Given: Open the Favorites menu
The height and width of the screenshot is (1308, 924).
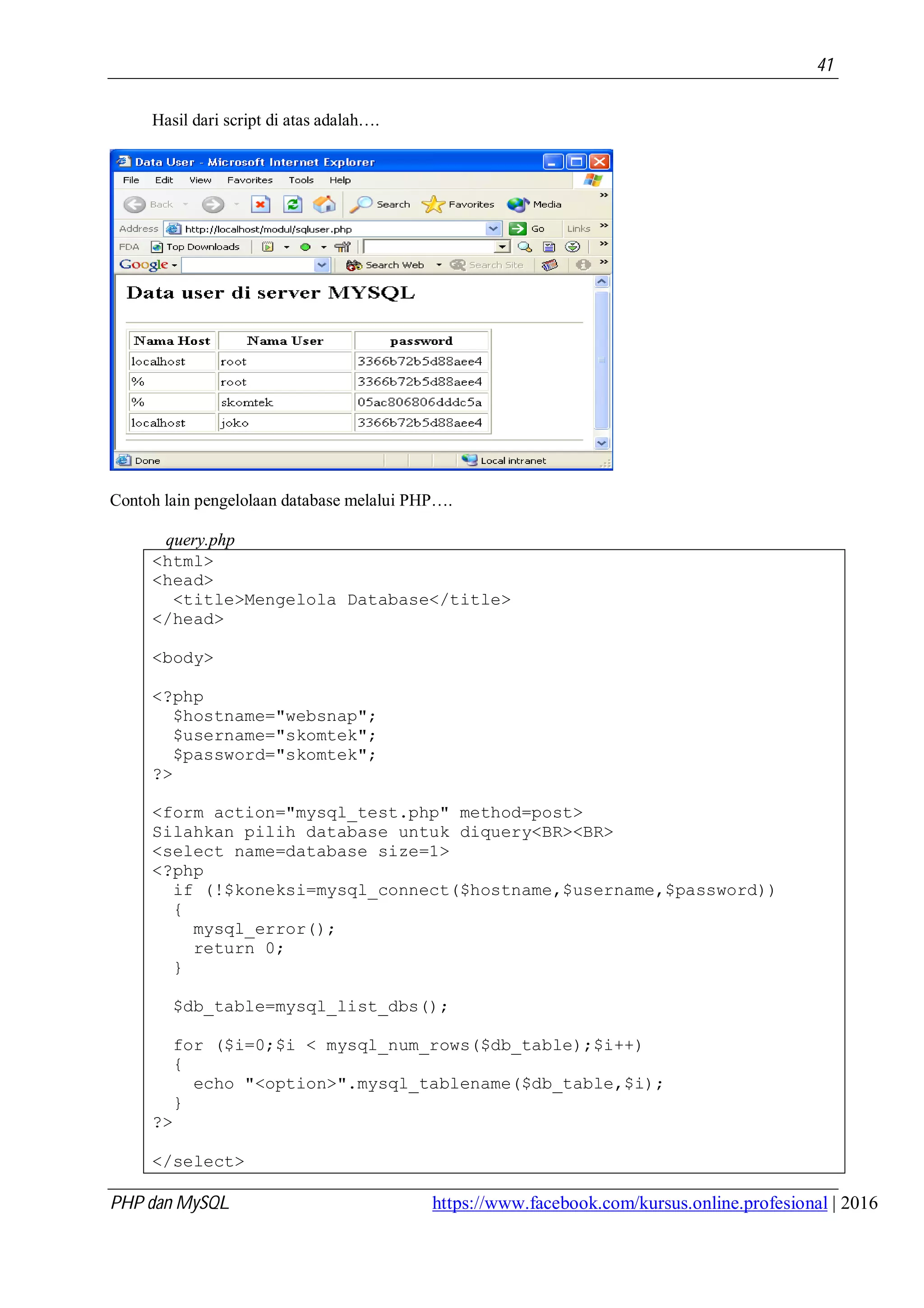Looking at the screenshot, I should (250, 180).
